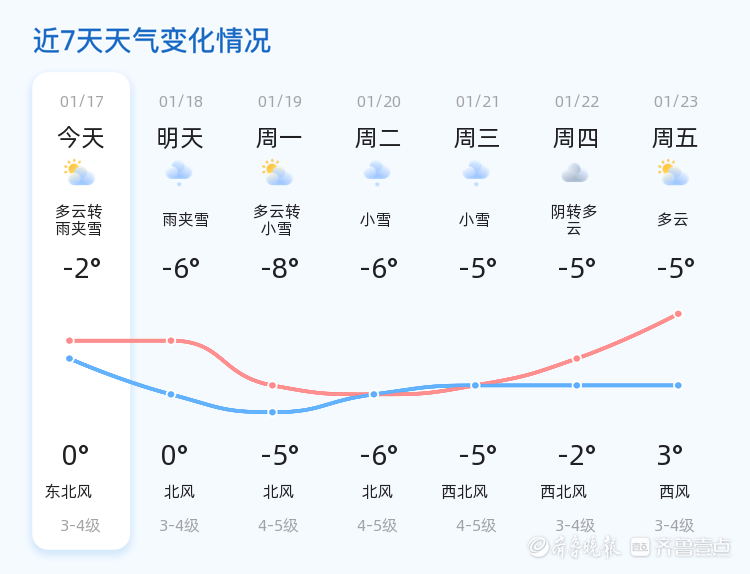Screen dimensions: 750x574
Task: Click Thursday's overcast cloud icon
Action: (575, 173)
